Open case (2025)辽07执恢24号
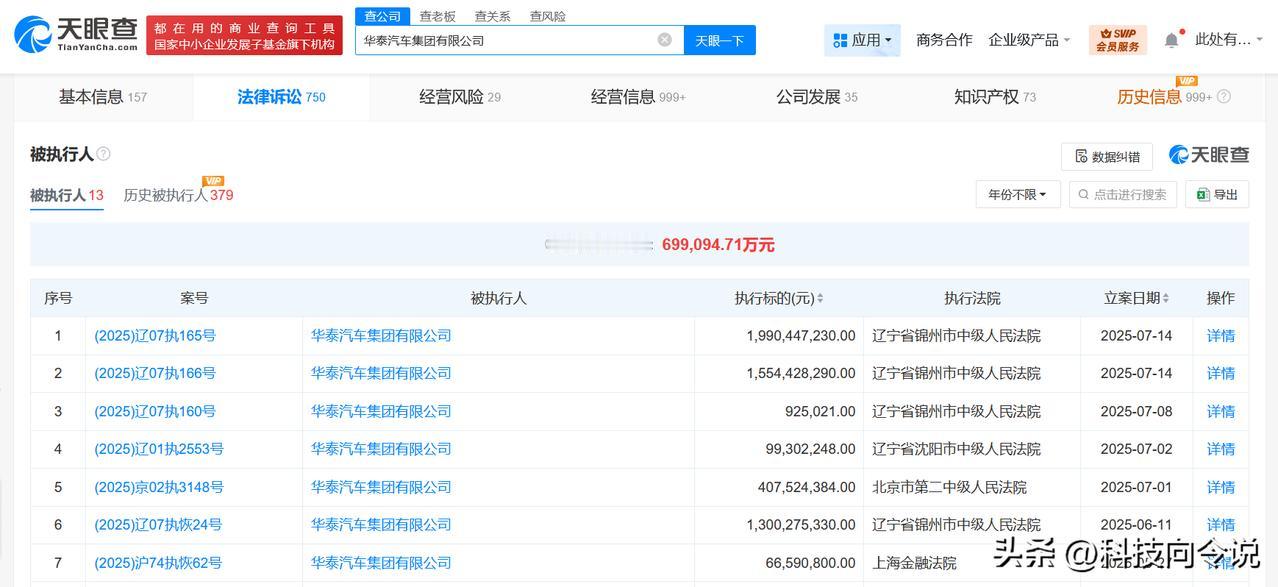Viewport: 1278px width, 587px height. click(x=158, y=524)
